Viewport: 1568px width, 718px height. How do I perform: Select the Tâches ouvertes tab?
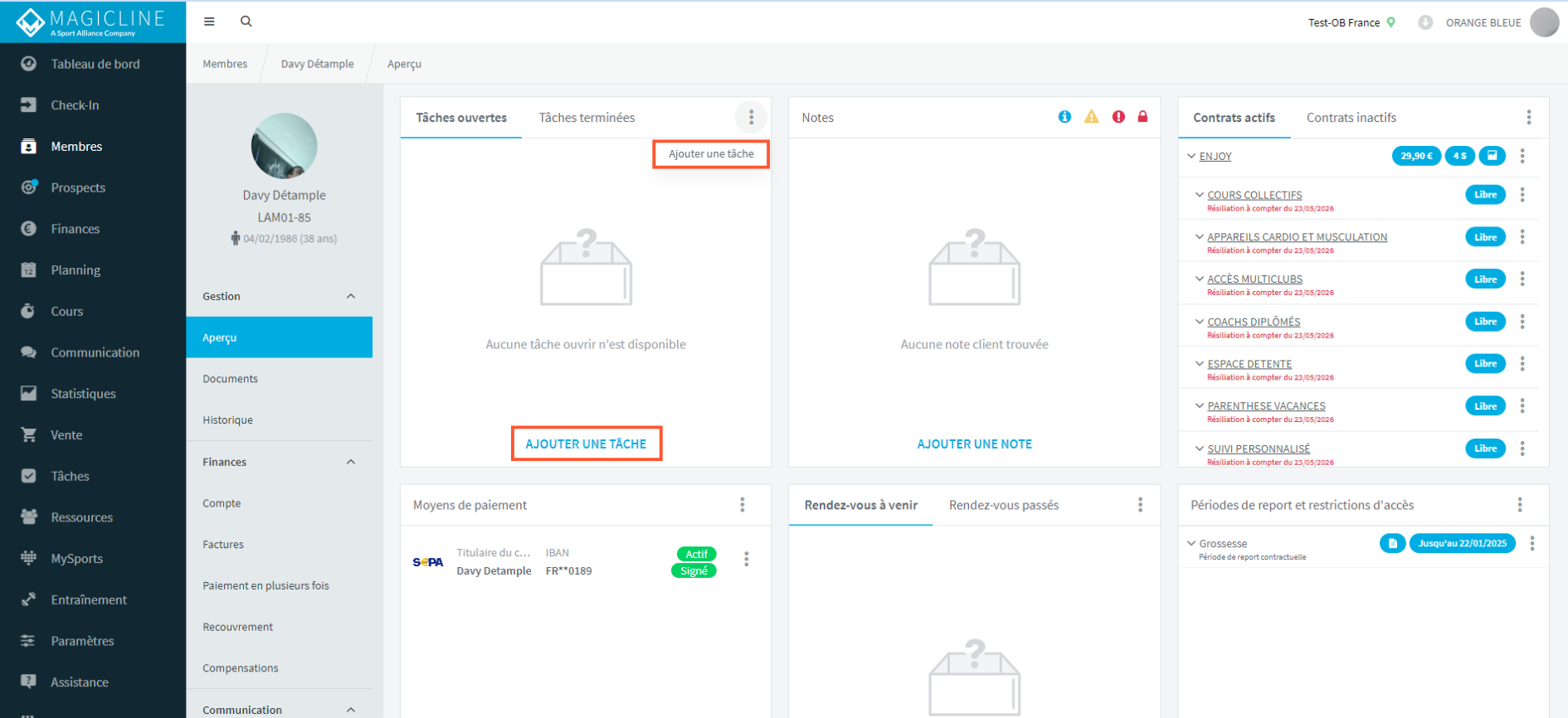tap(461, 118)
